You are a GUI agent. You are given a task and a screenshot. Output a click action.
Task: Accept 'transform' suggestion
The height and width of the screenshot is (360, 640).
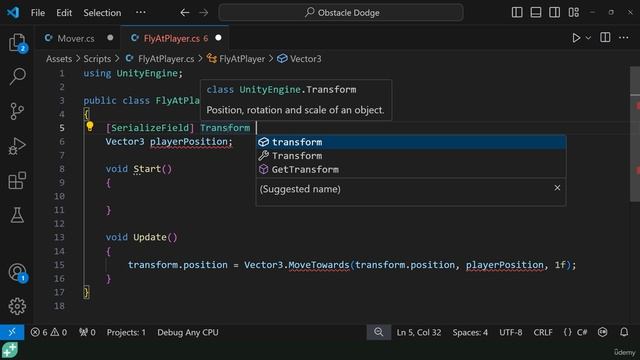point(411,142)
